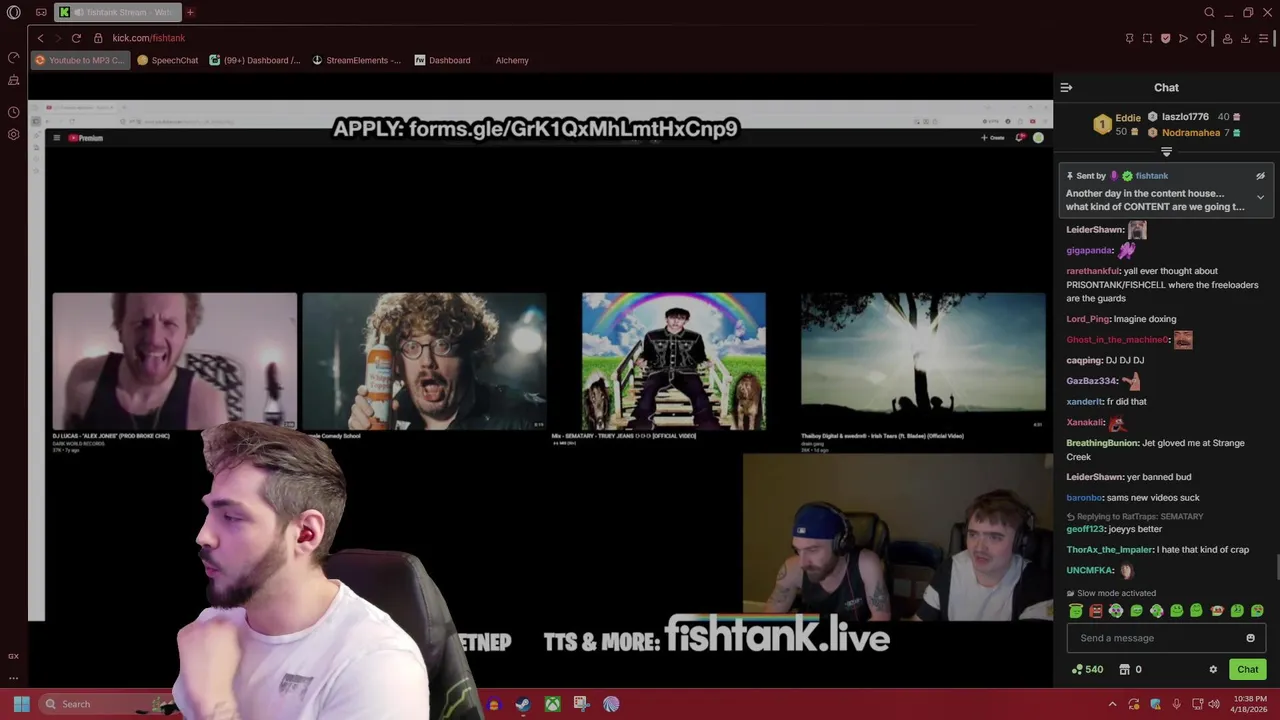Screen dimensions: 1280x720
Task: Click Replying to RatTraps reply reference
Action: point(1135,517)
